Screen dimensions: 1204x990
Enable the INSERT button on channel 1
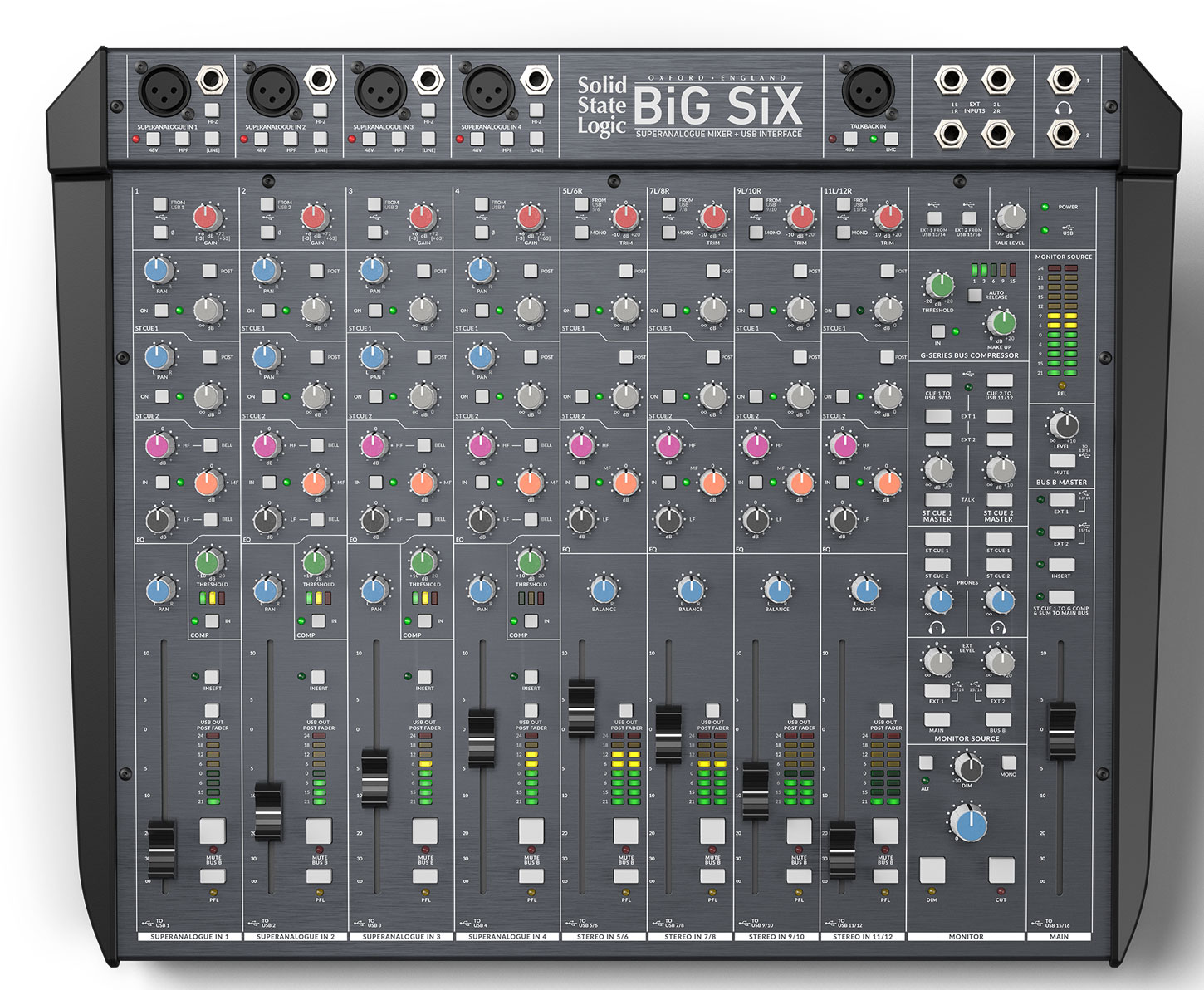(212, 677)
